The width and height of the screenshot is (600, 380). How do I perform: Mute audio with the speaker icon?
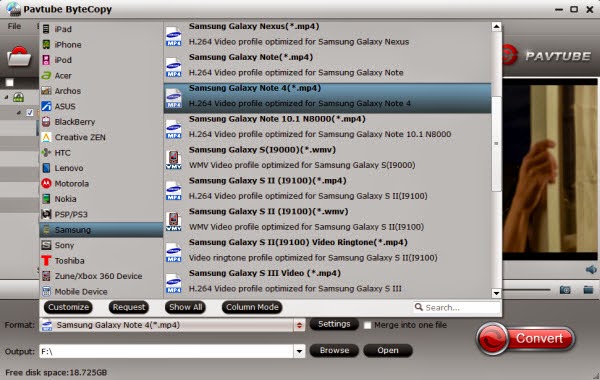pyautogui.click(x=591, y=269)
